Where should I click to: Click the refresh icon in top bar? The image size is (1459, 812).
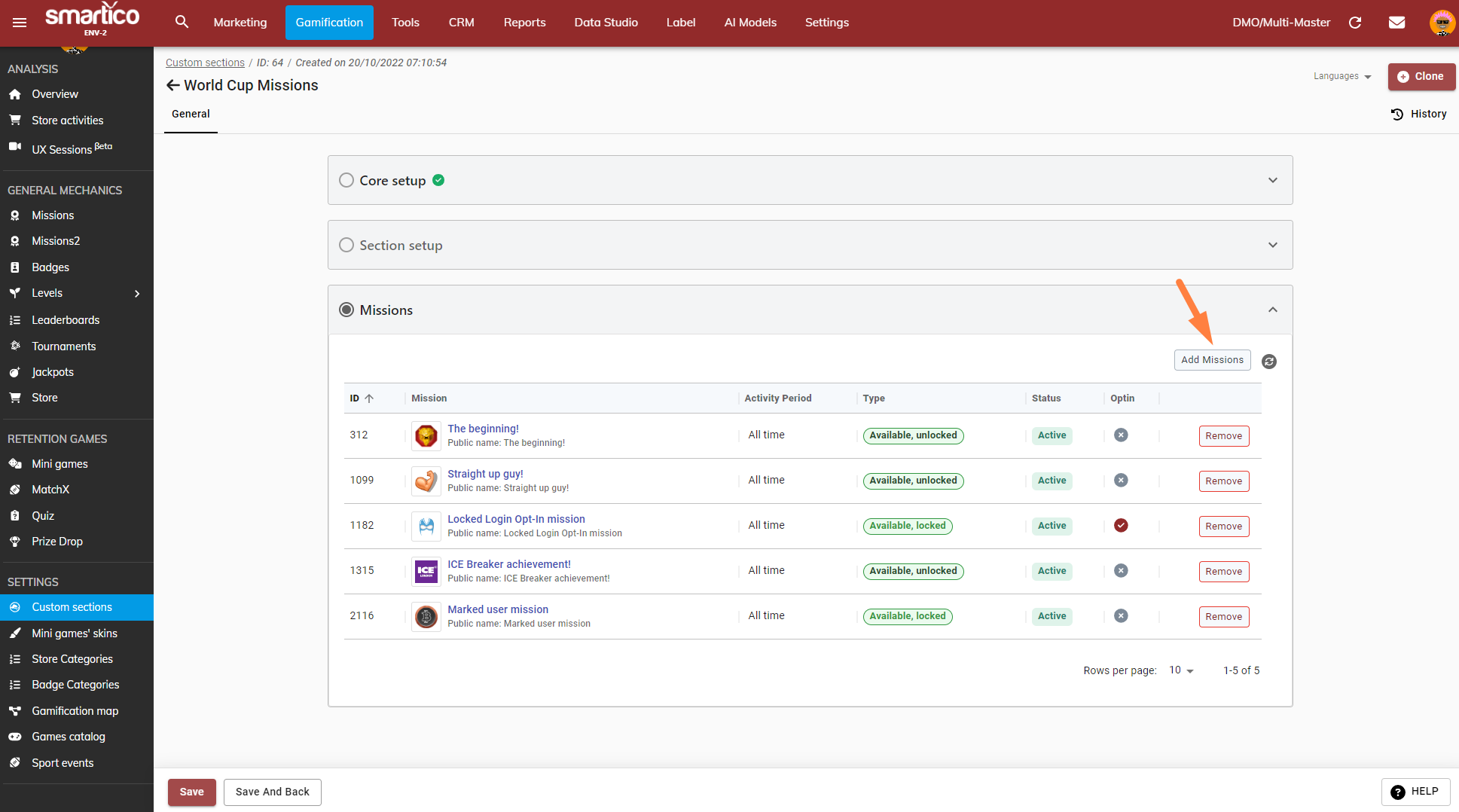pyautogui.click(x=1355, y=23)
